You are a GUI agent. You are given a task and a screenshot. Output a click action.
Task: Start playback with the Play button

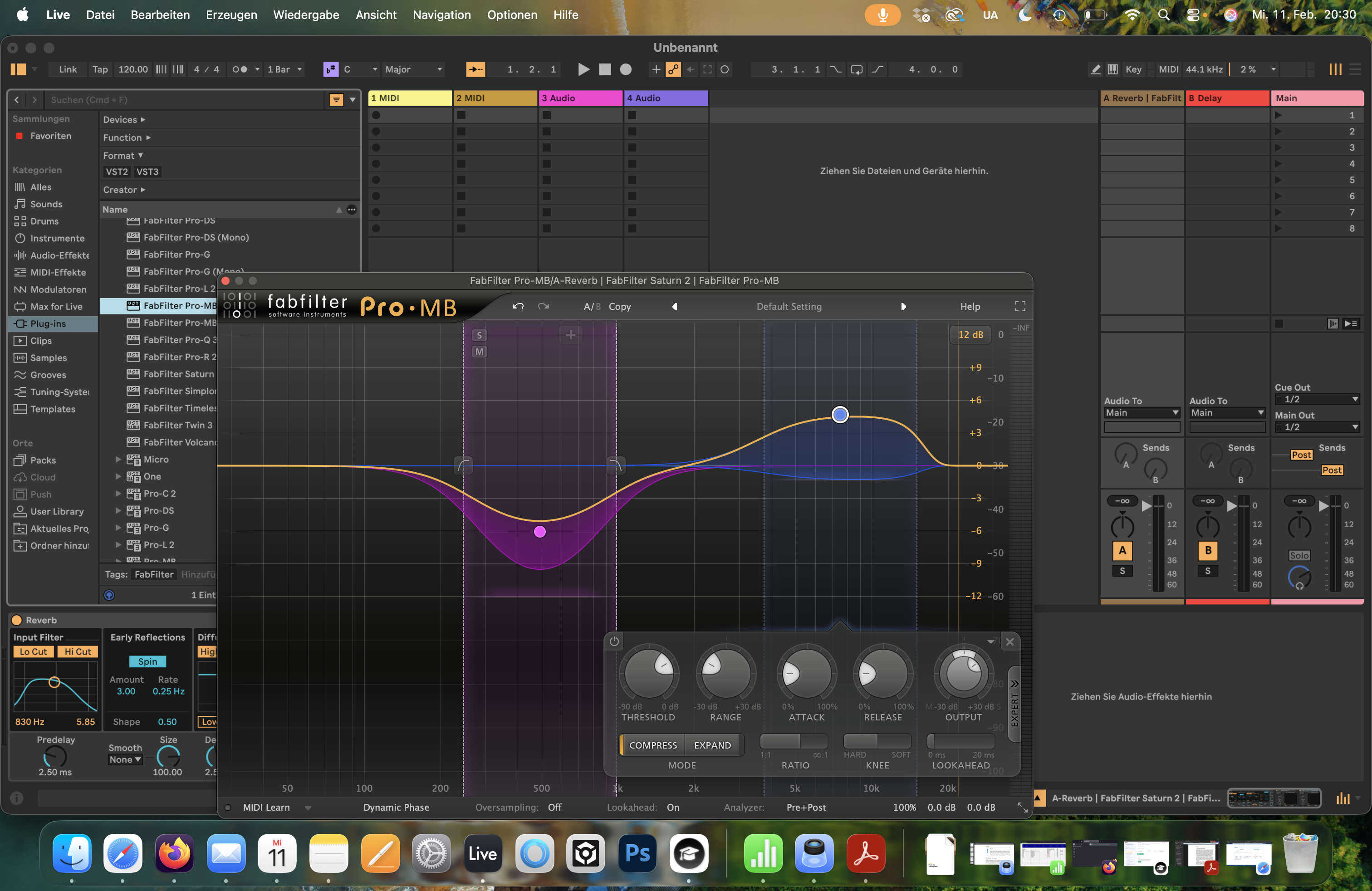(x=583, y=69)
